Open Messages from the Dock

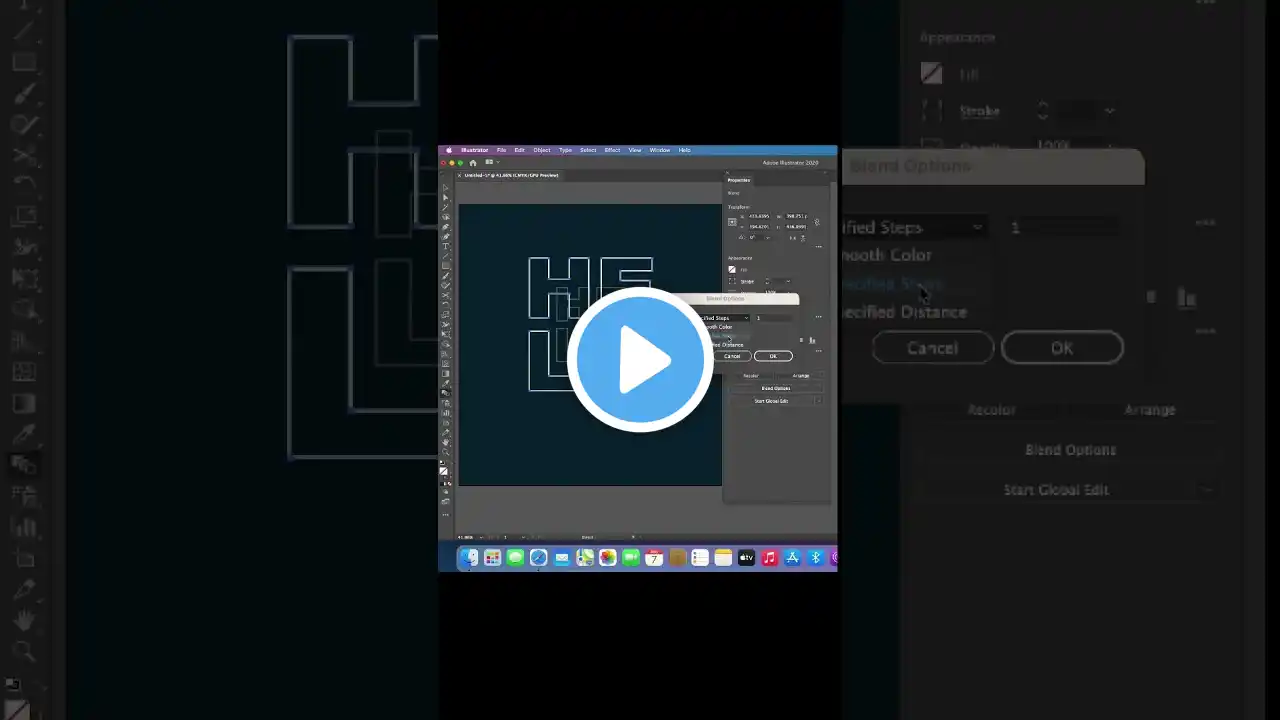pyautogui.click(x=515, y=558)
